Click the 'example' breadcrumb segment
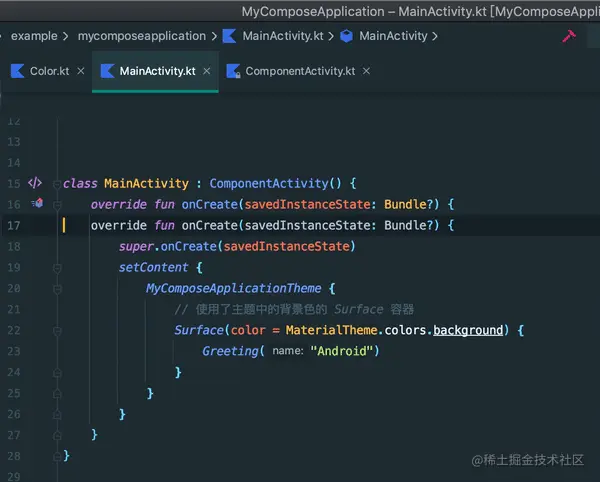Viewport: 600px width, 482px height. (x=34, y=36)
